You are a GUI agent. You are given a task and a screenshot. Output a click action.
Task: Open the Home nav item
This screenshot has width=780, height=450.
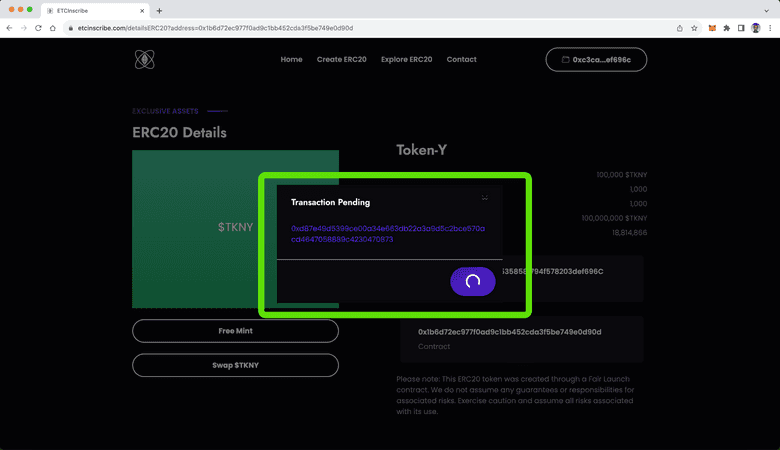pos(291,60)
